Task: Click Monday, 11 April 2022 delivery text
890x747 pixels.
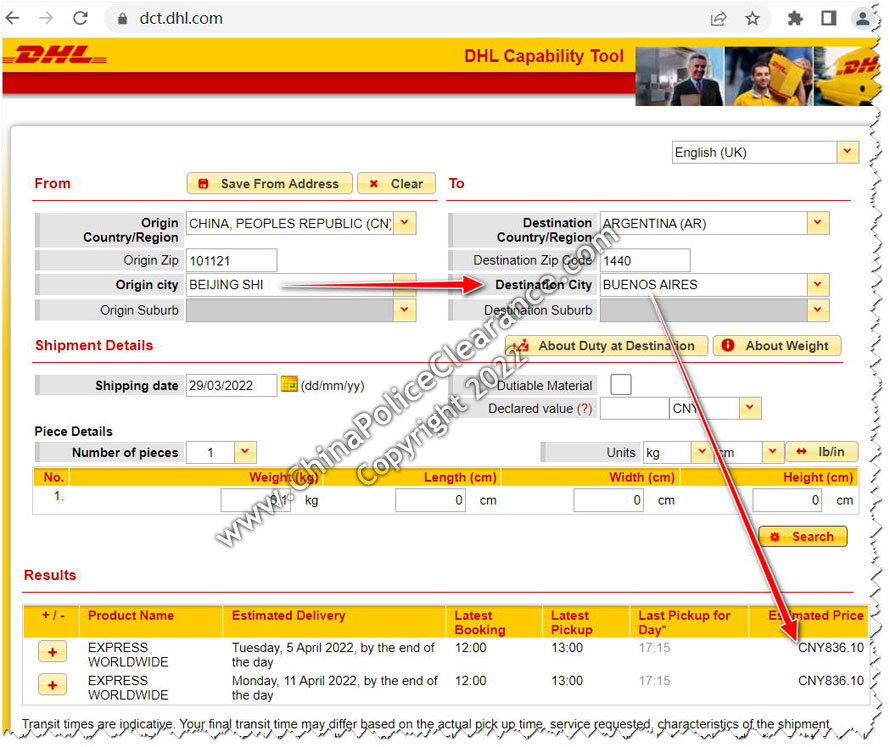Action: [x=334, y=687]
